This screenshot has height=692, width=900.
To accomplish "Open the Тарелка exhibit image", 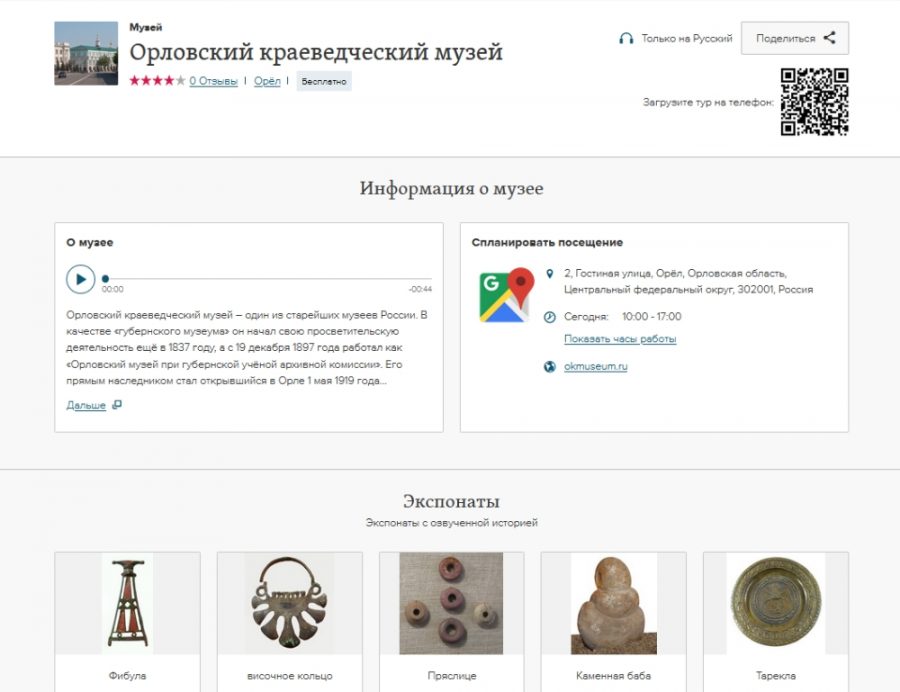I will tap(776, 603).
